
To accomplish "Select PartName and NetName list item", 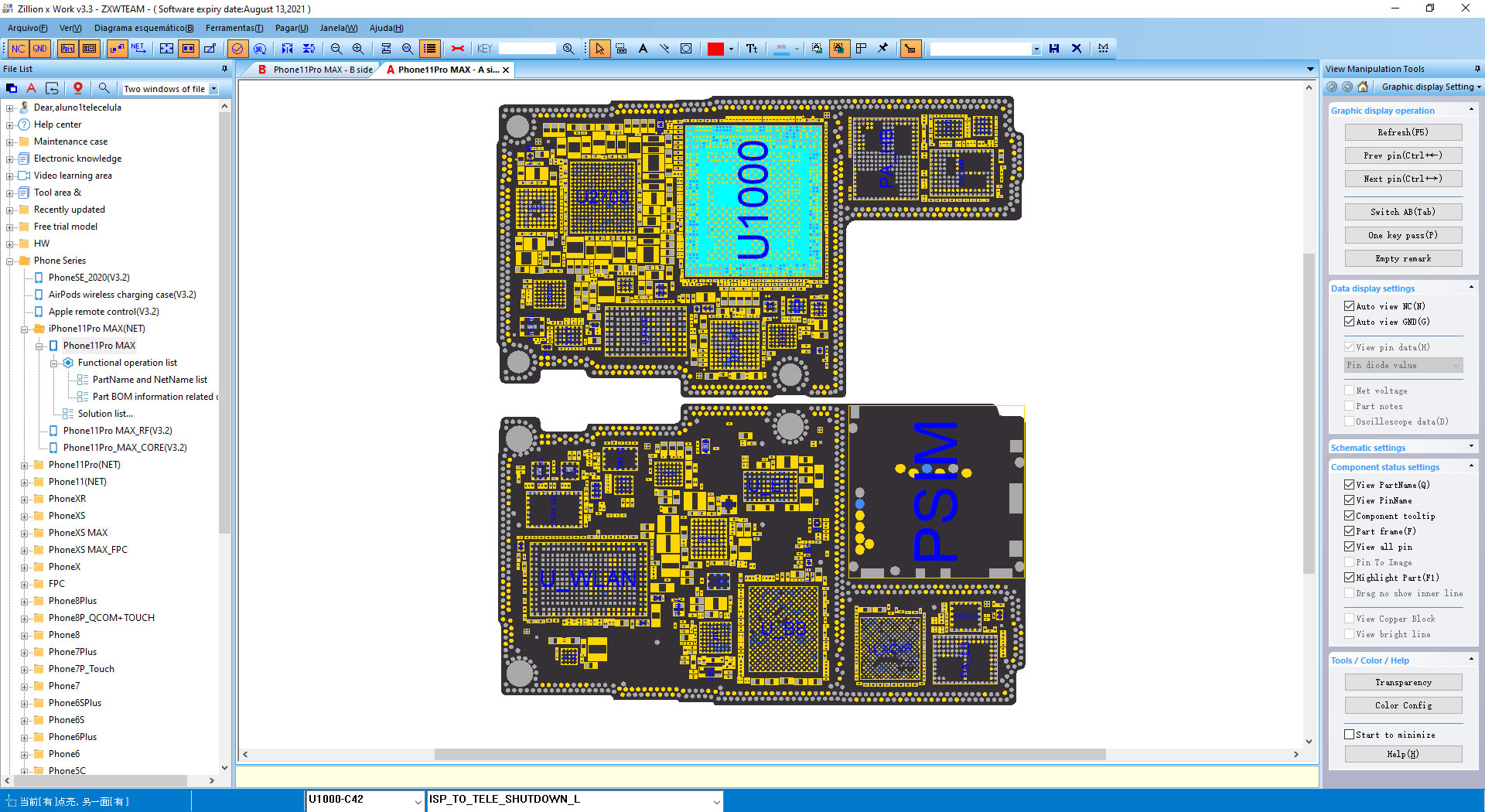I will [150, 380].
